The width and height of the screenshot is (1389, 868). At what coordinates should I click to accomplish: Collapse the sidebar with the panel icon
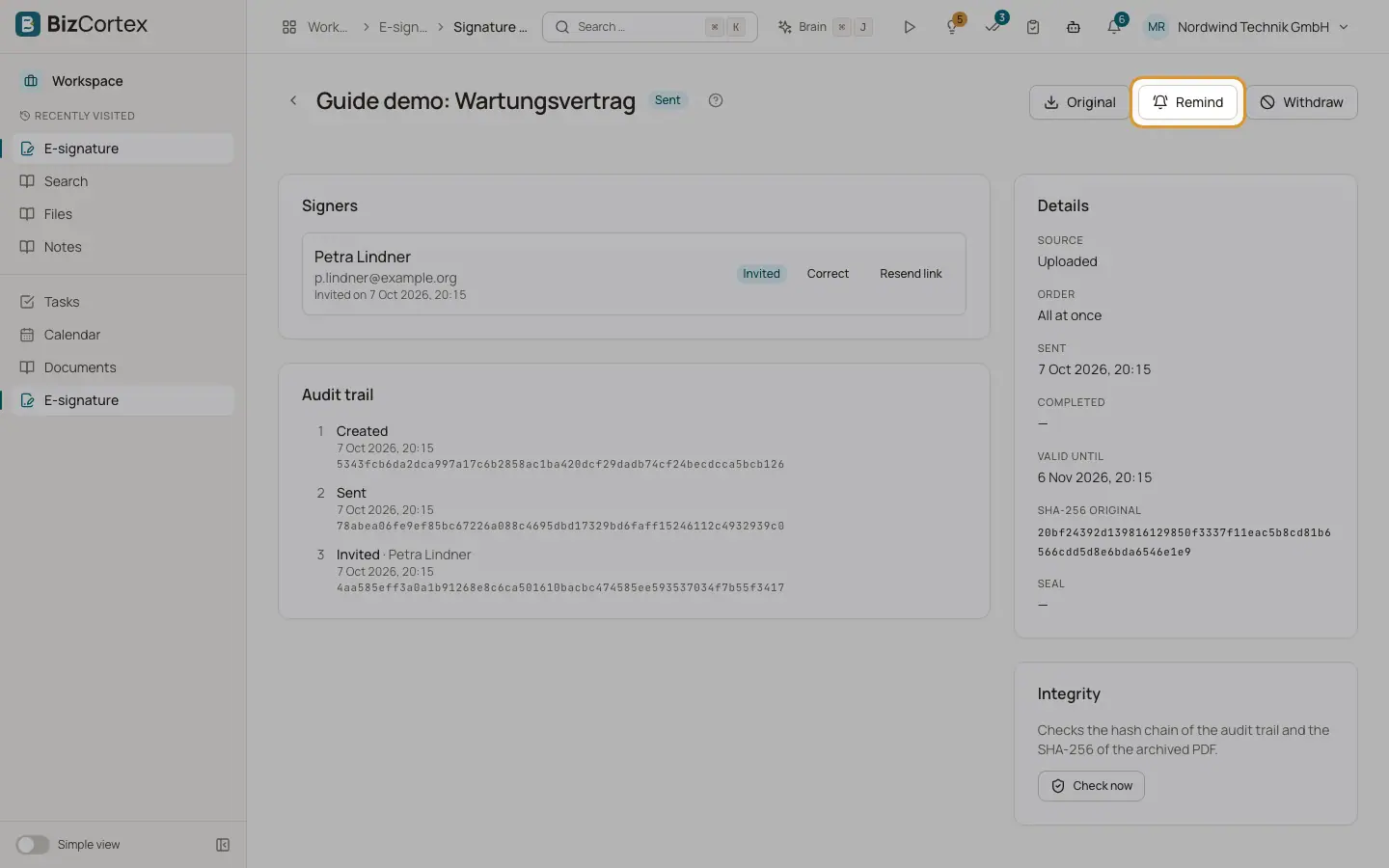point(223,845)
